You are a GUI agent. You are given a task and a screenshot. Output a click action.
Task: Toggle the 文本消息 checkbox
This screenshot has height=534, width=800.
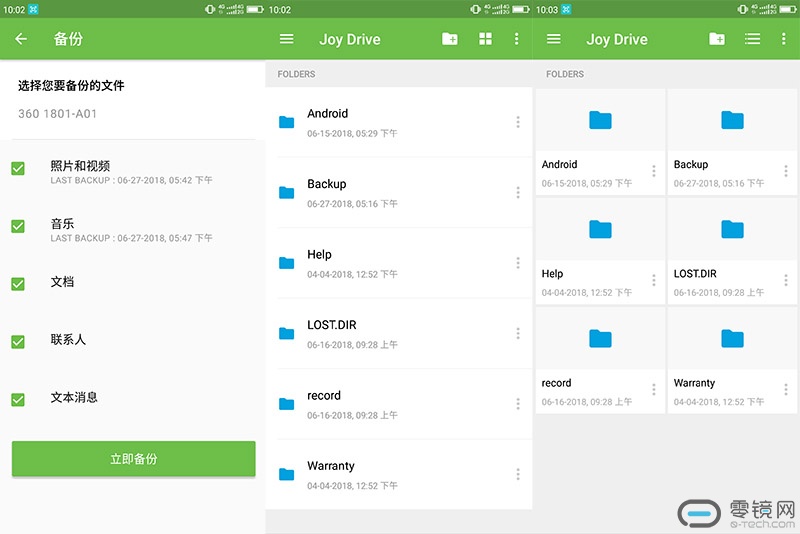18,400
